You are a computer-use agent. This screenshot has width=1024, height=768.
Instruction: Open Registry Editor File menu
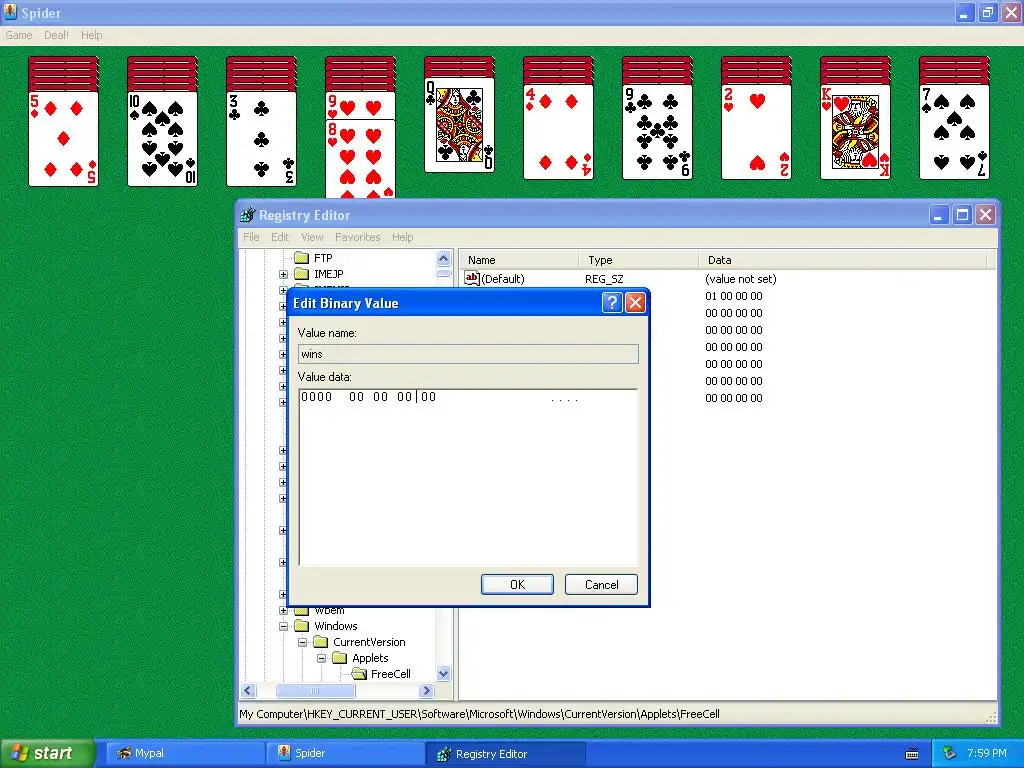coord(251,237)
